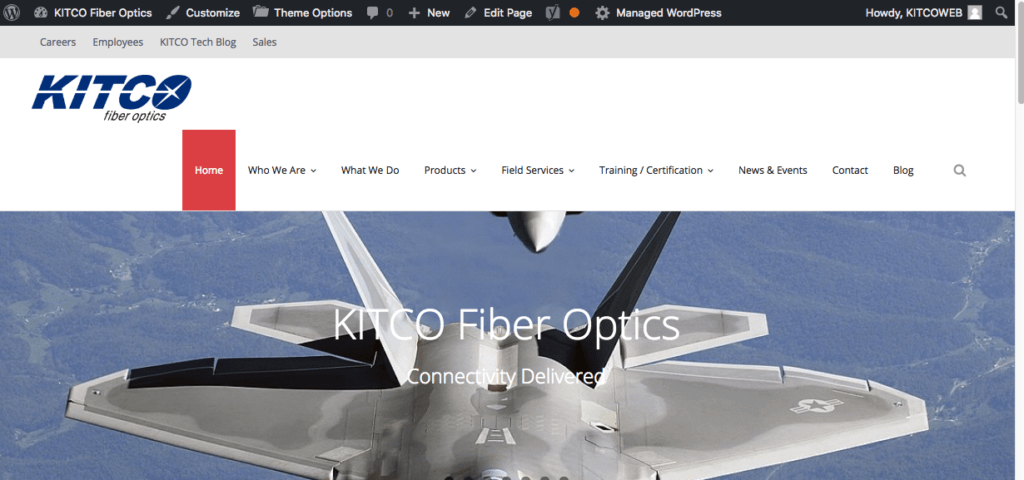Open Theme Options in the admin bar
This screenshot has height=480, width=1024.
[302, 12]
